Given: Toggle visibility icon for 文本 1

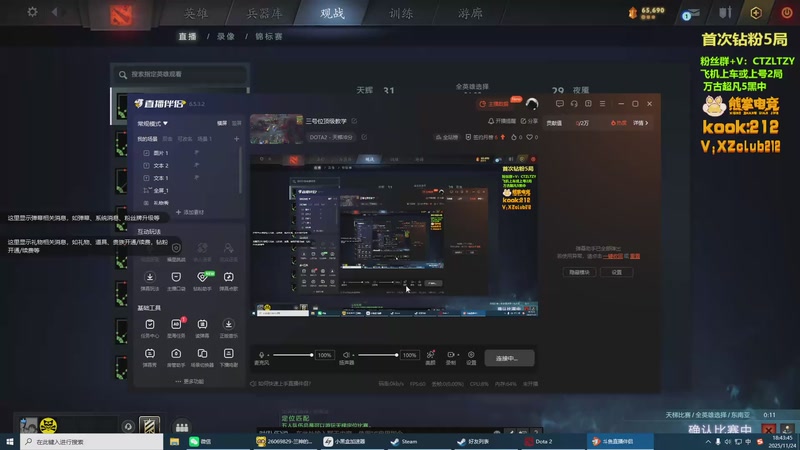Looking at the screenshot, I should click(x=196, y=178).
